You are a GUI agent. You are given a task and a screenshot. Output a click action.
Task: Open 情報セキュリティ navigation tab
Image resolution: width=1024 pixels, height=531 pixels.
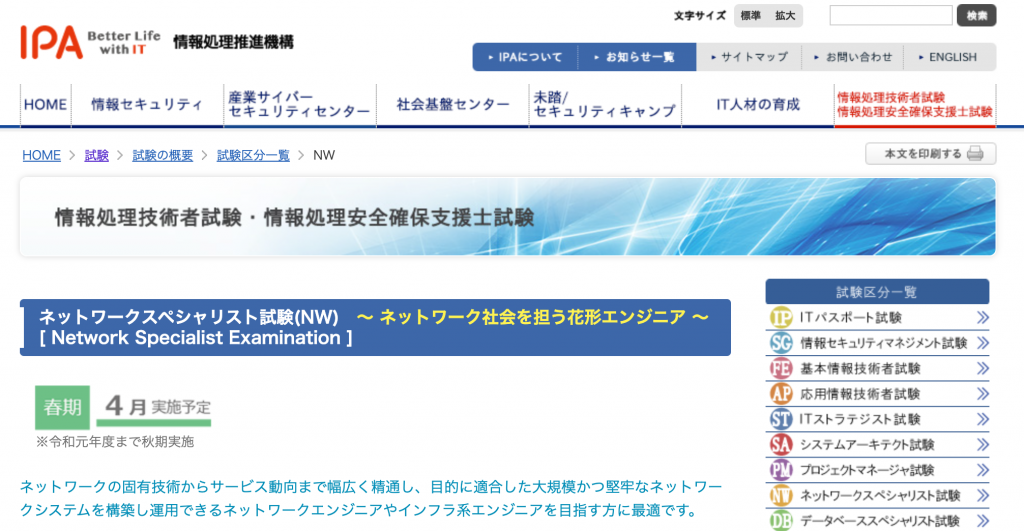click(147, 105)
